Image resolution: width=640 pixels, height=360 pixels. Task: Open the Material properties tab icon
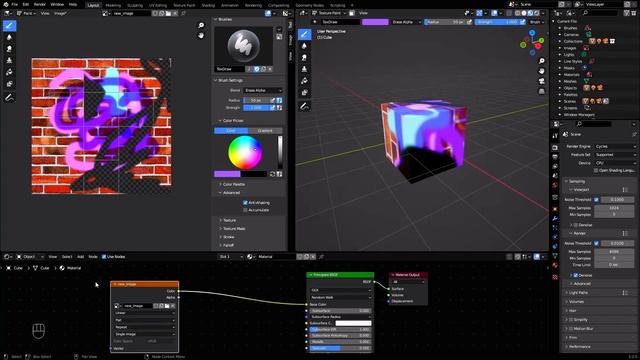555,265
